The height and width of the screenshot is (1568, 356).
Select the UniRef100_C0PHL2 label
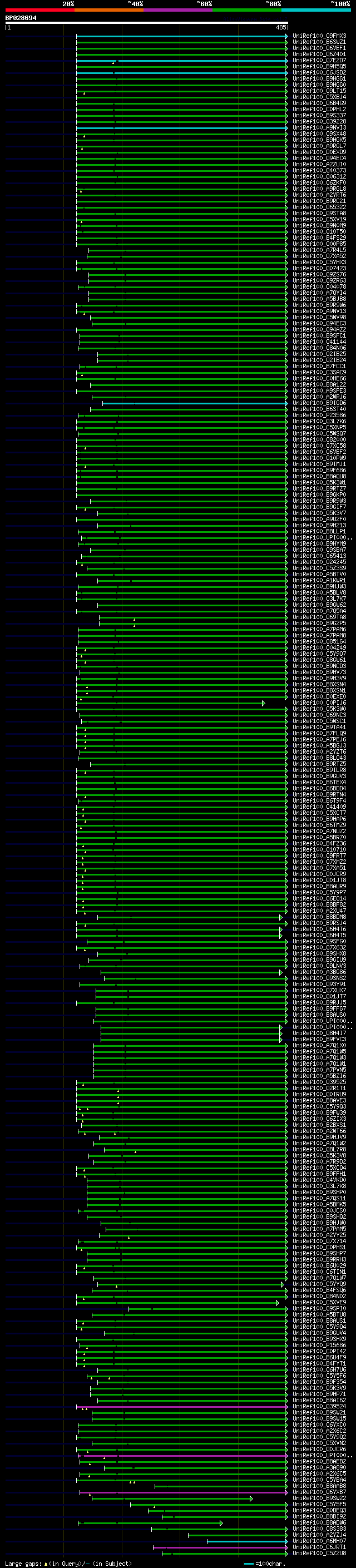pos(319,109)
